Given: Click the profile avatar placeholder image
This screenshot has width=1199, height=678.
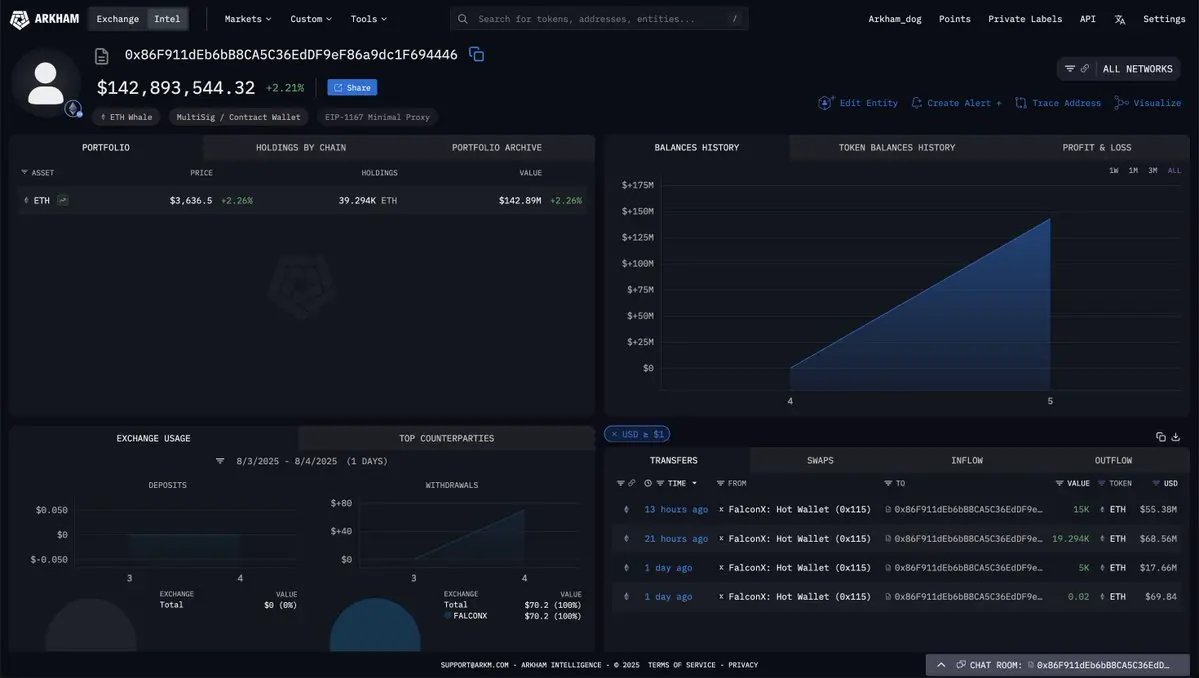Looking at the screenshot, I should click(46, 83).
